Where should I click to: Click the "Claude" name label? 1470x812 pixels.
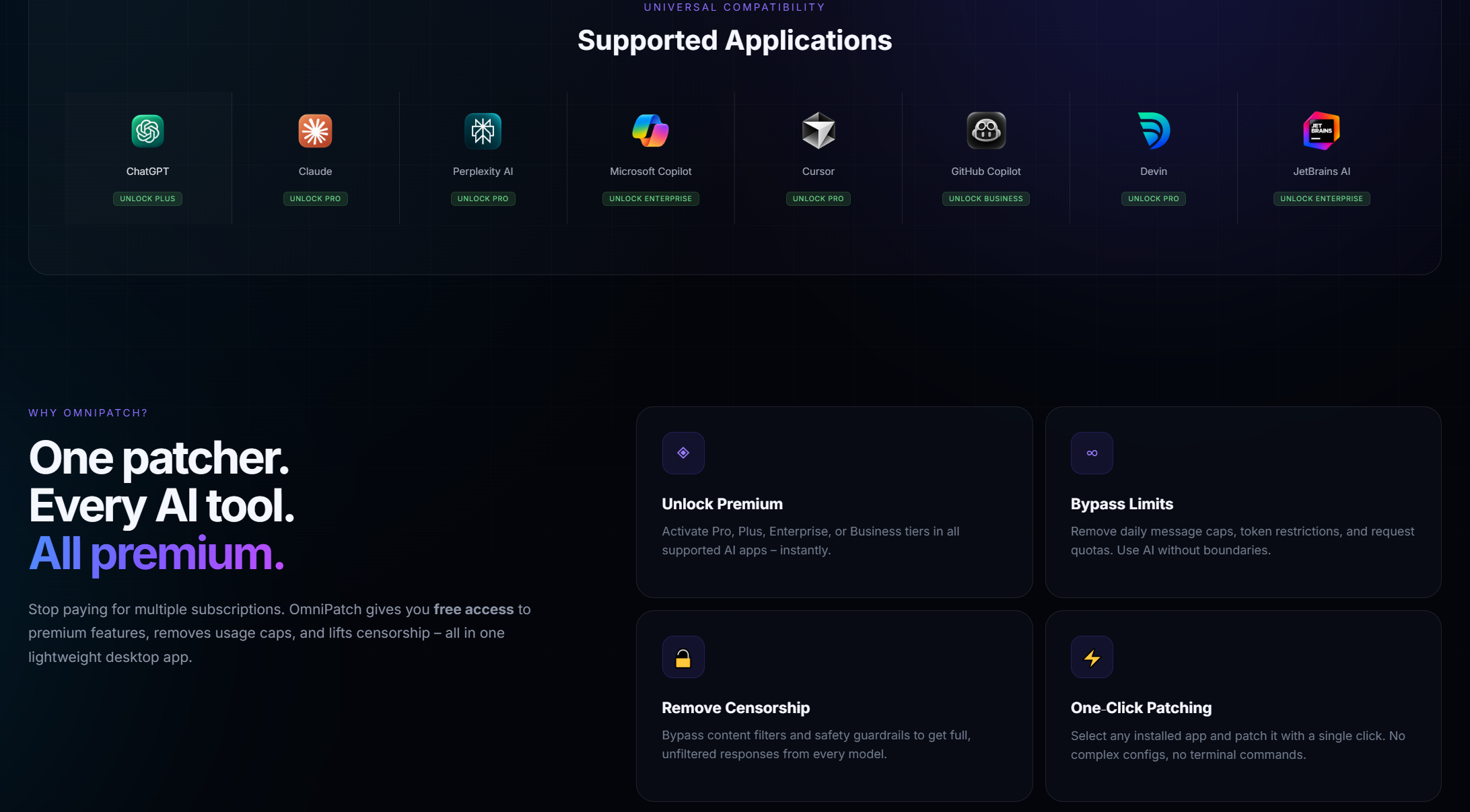[315, 172]
